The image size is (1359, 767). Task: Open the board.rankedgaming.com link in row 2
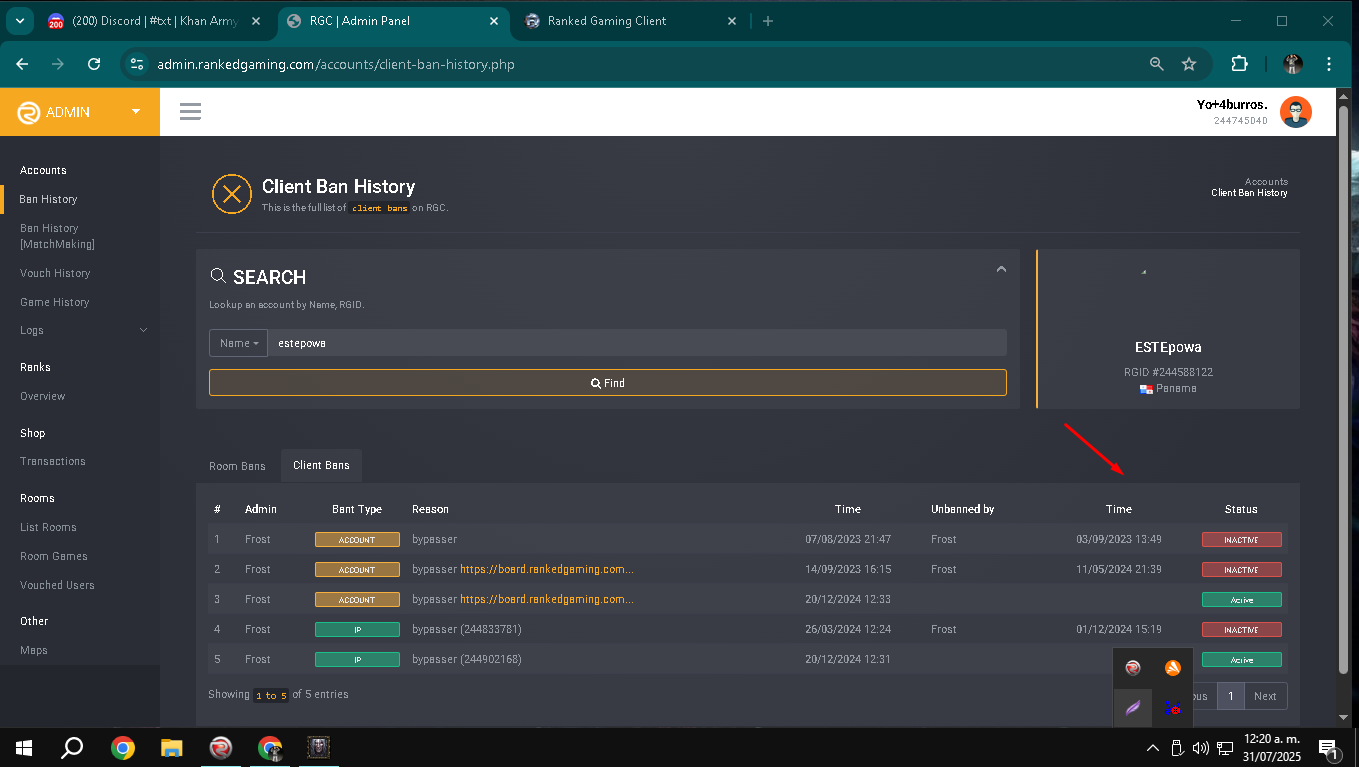(547, 569)
